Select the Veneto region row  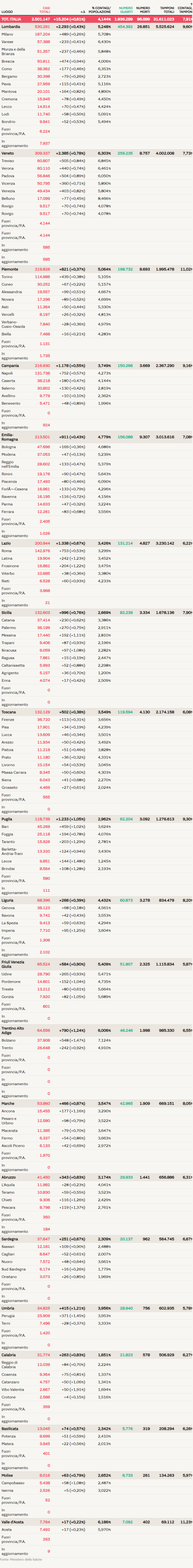pyautogui.click(x=96, y=153)
